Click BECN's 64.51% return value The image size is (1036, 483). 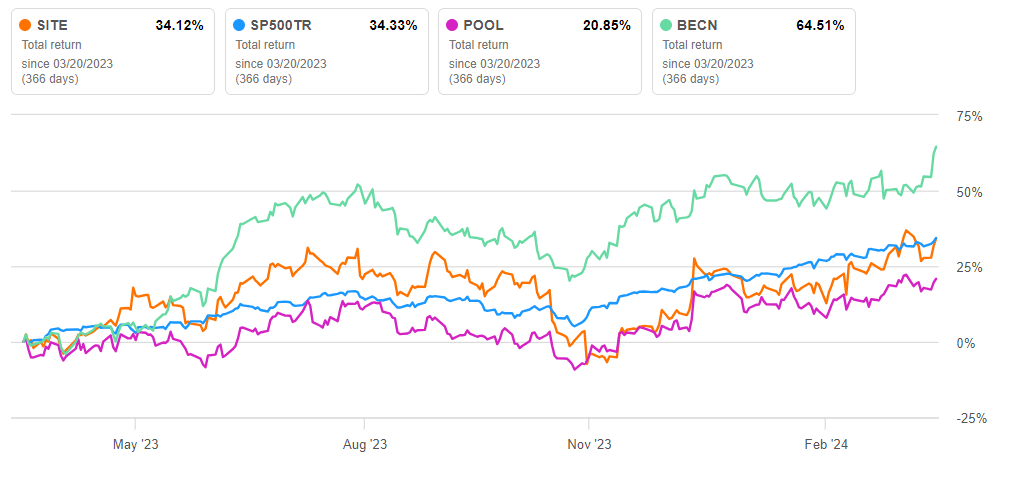click(820, 25)
